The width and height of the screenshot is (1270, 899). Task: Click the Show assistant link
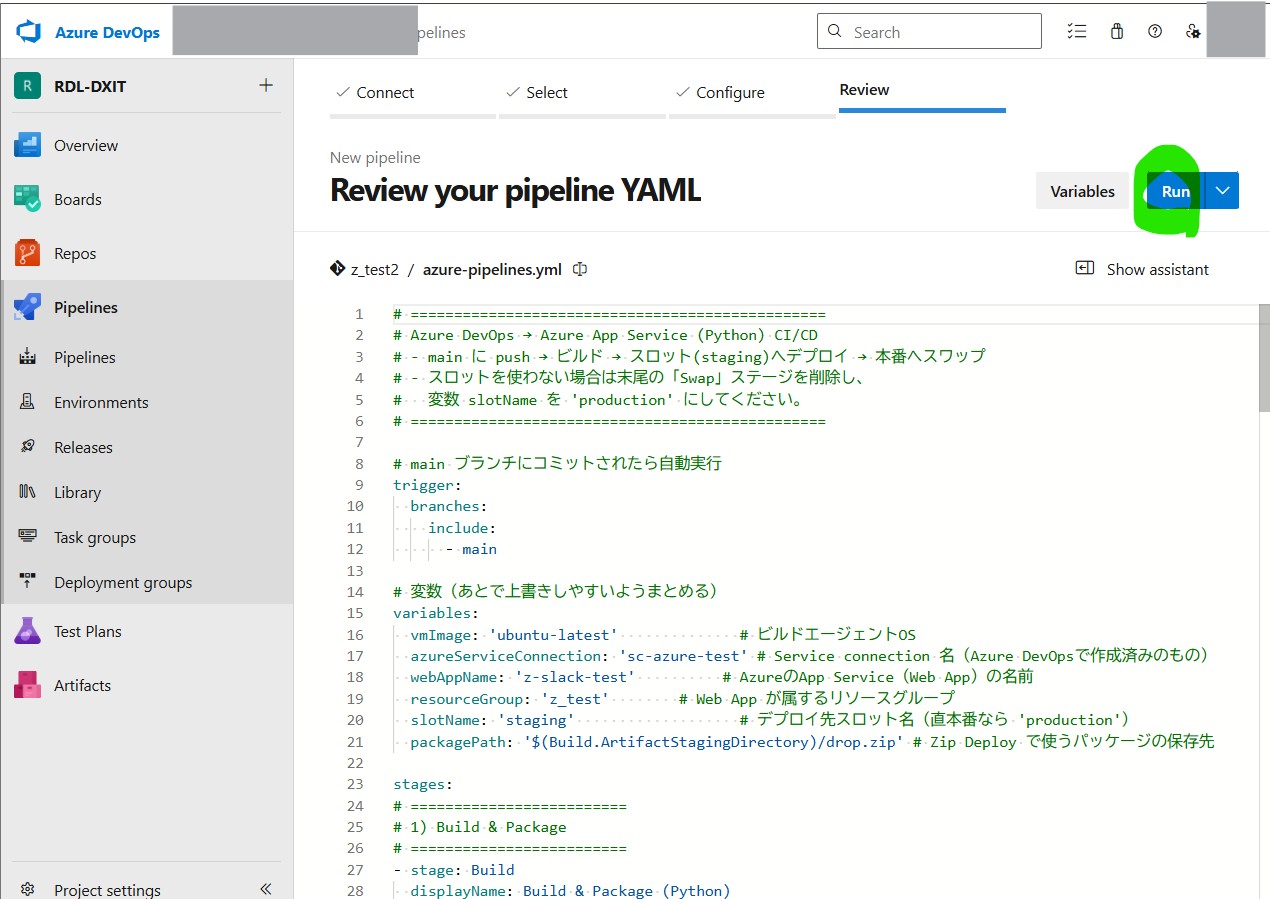(1157, 269)
